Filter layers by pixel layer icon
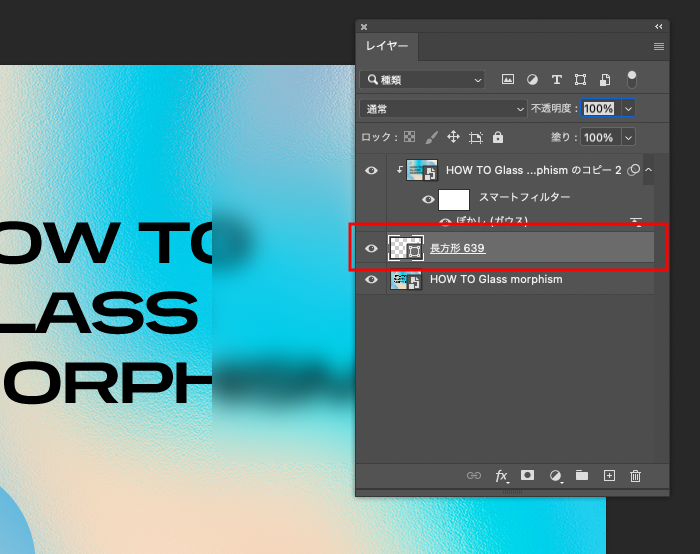 [x=508, y=79]
